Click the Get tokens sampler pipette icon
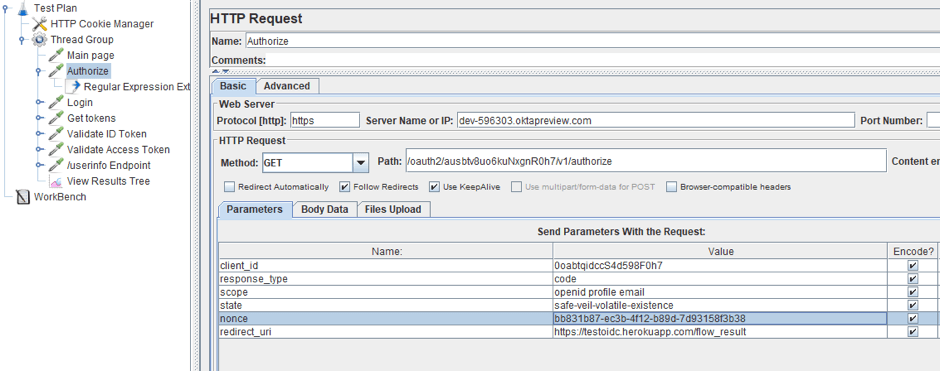Viewport: 940px width, 371px height. point(56,118)
